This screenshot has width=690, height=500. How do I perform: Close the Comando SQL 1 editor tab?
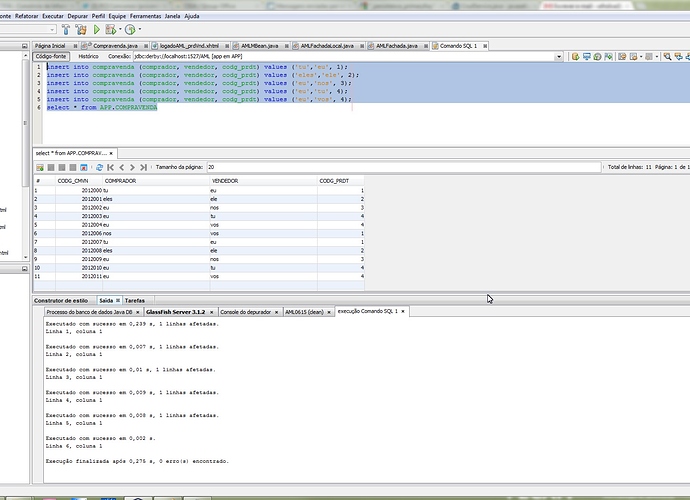point(485,46)
